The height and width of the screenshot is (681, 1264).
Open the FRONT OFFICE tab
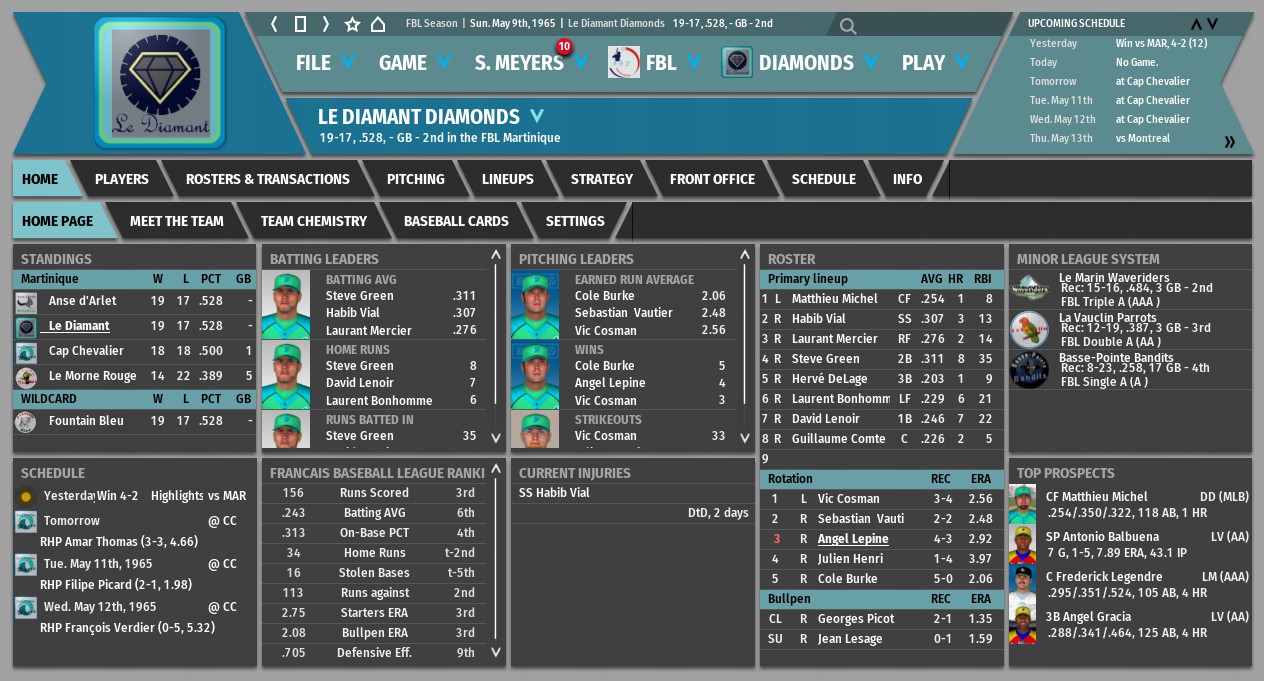click(712, 179)
